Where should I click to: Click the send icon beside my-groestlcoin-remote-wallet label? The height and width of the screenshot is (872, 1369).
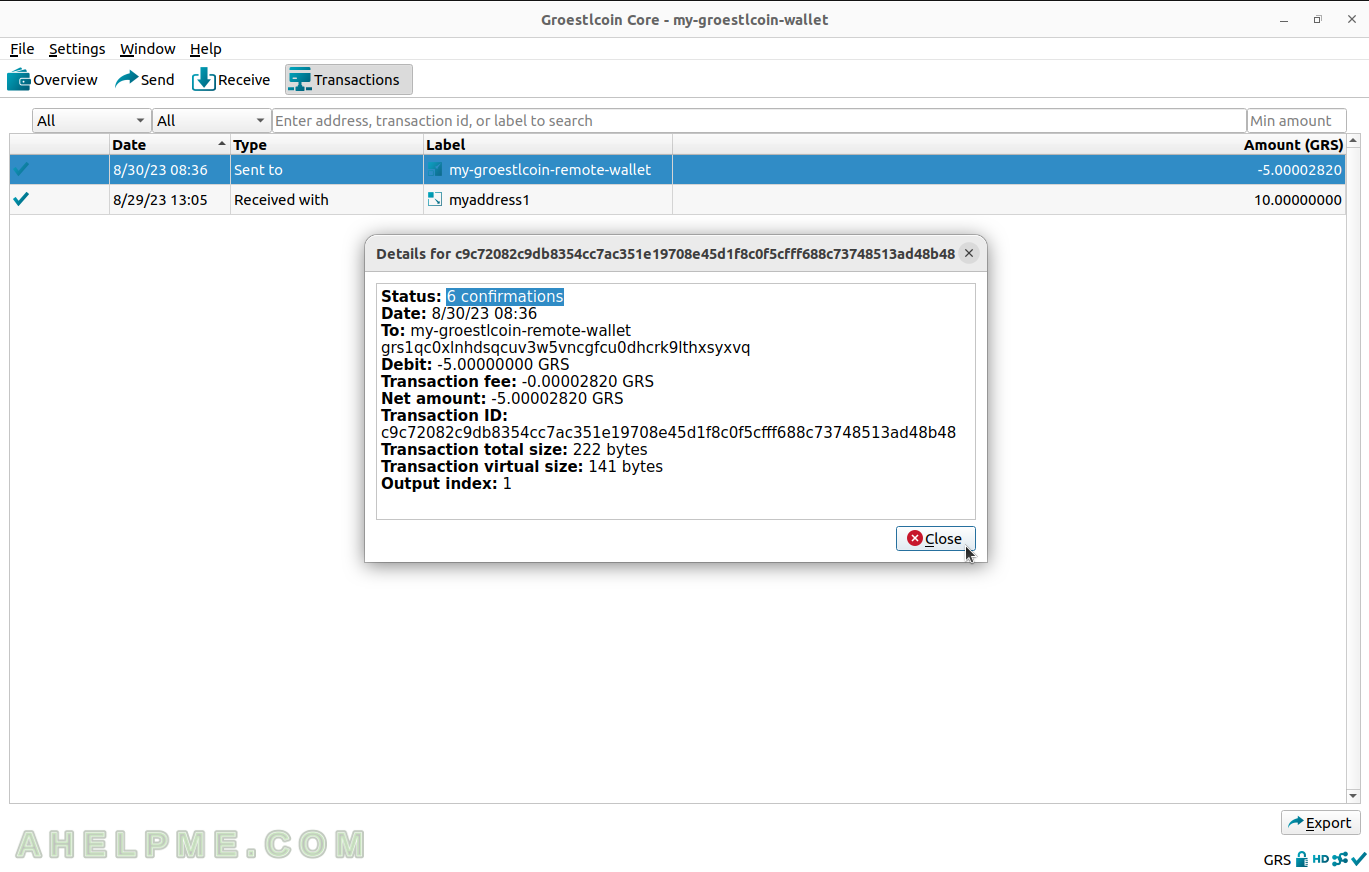pos(435,170)
